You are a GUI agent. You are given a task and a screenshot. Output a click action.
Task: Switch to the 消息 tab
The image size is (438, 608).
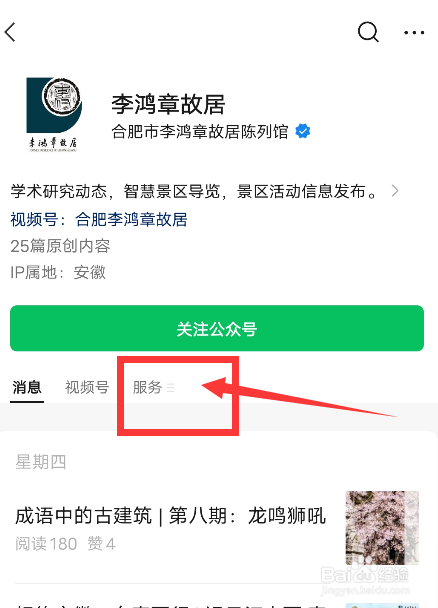[x=27, y=387]
